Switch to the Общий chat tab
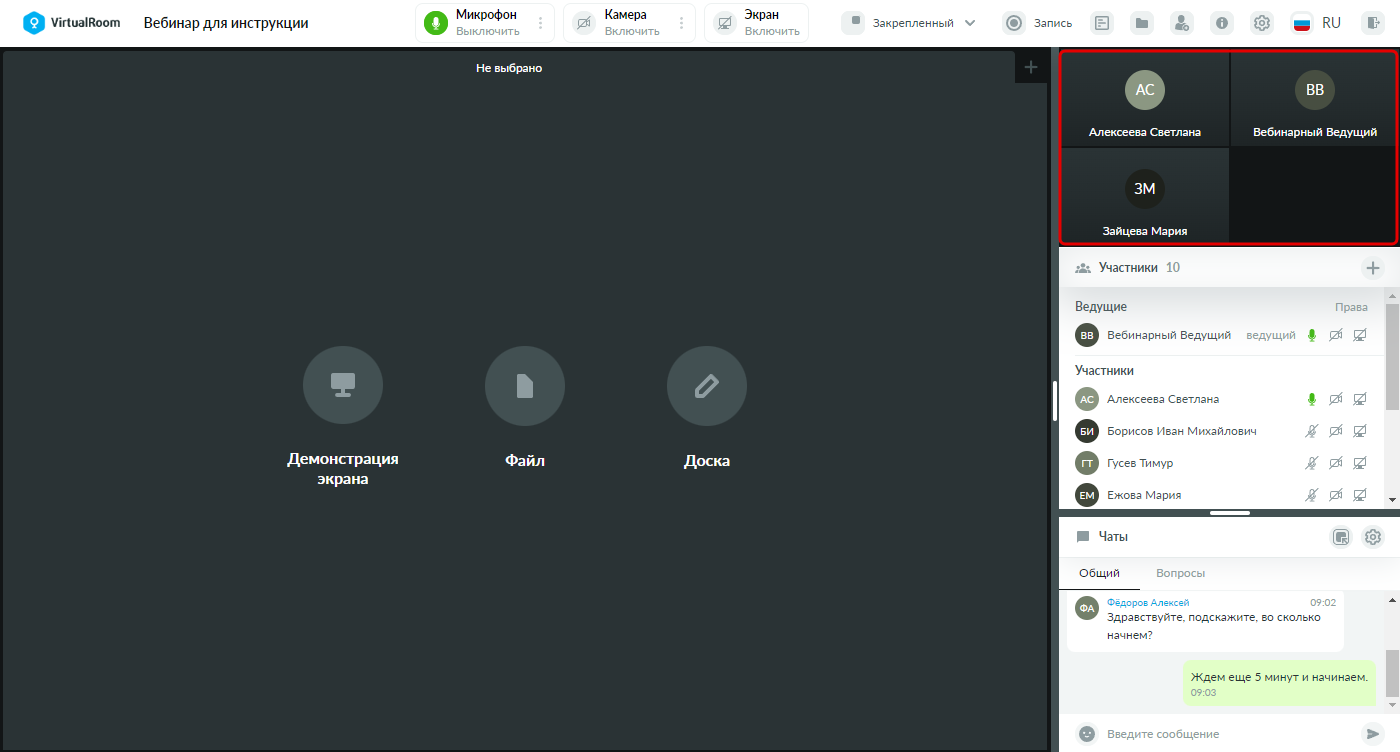 click(x=1099, y=573)
